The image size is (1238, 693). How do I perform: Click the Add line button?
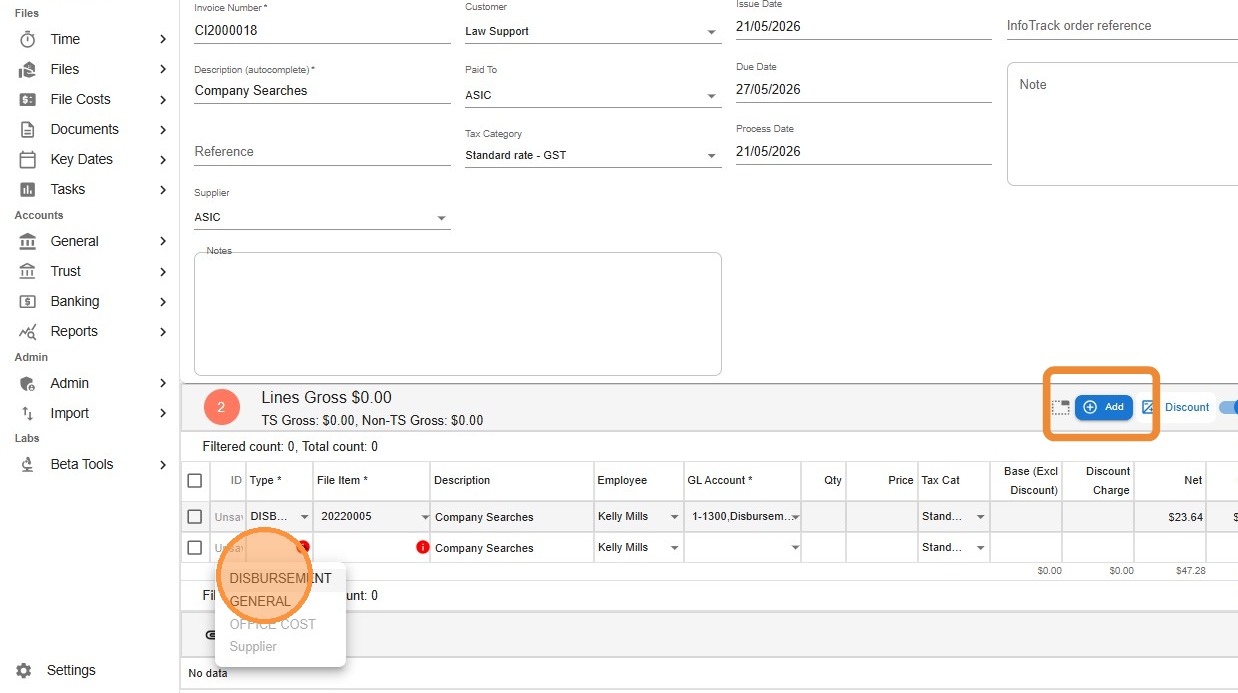tap(1104, 407)
